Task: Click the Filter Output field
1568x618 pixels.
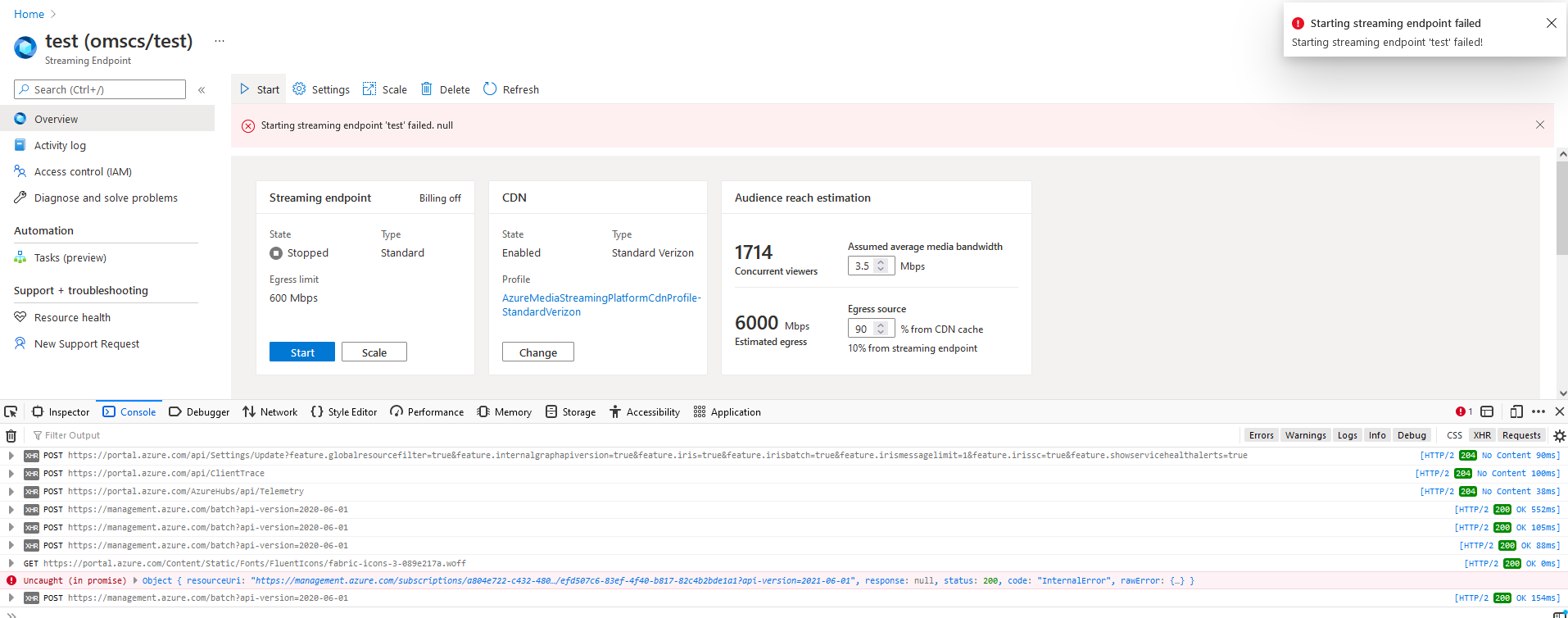Action: pyautogui.click(x=631, y=435)
